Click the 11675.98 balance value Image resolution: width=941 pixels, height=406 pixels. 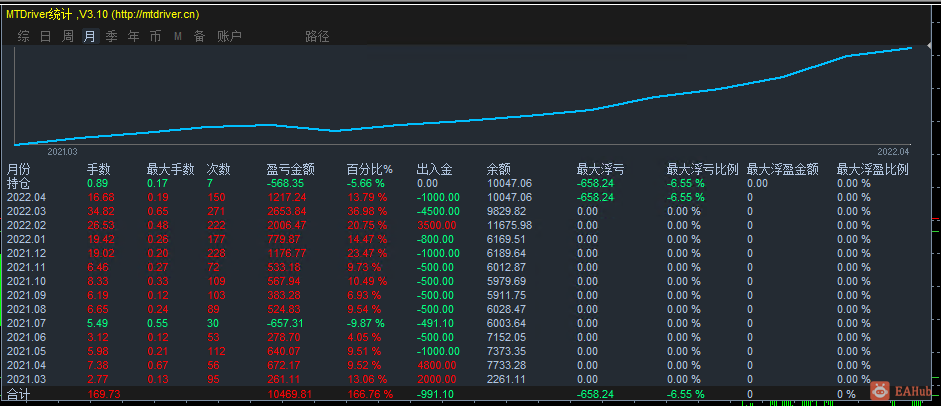tap(509, 225)
